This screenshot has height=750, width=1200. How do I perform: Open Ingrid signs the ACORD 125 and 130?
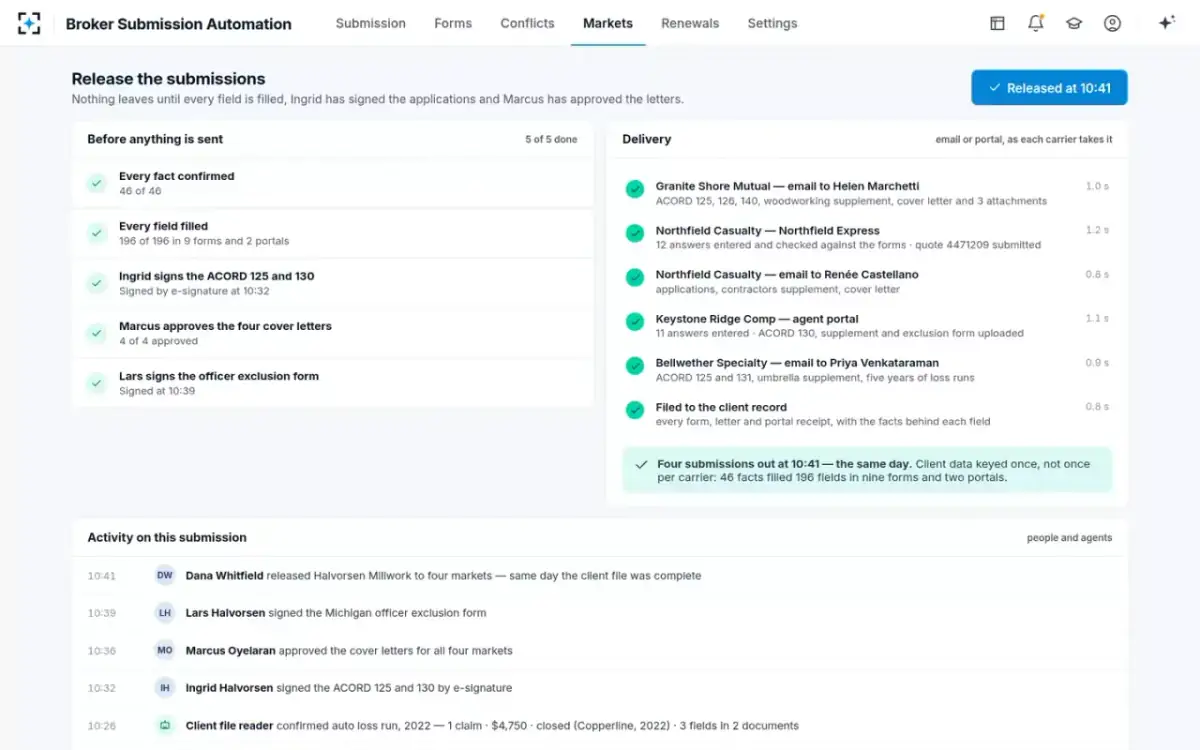pyautogui.click(x=332, y=283)
